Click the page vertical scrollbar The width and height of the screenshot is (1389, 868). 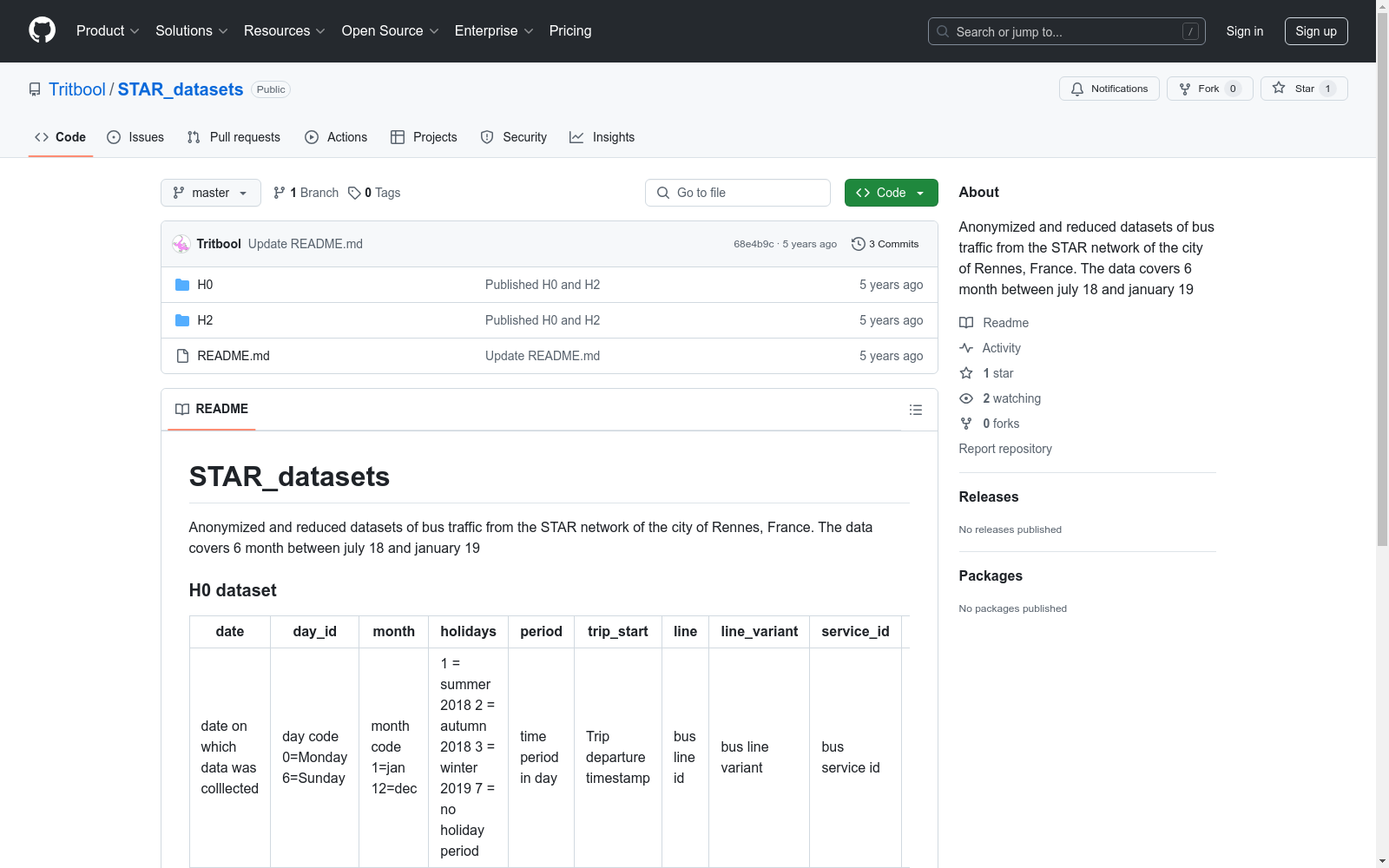click(x=1383, y=278)
